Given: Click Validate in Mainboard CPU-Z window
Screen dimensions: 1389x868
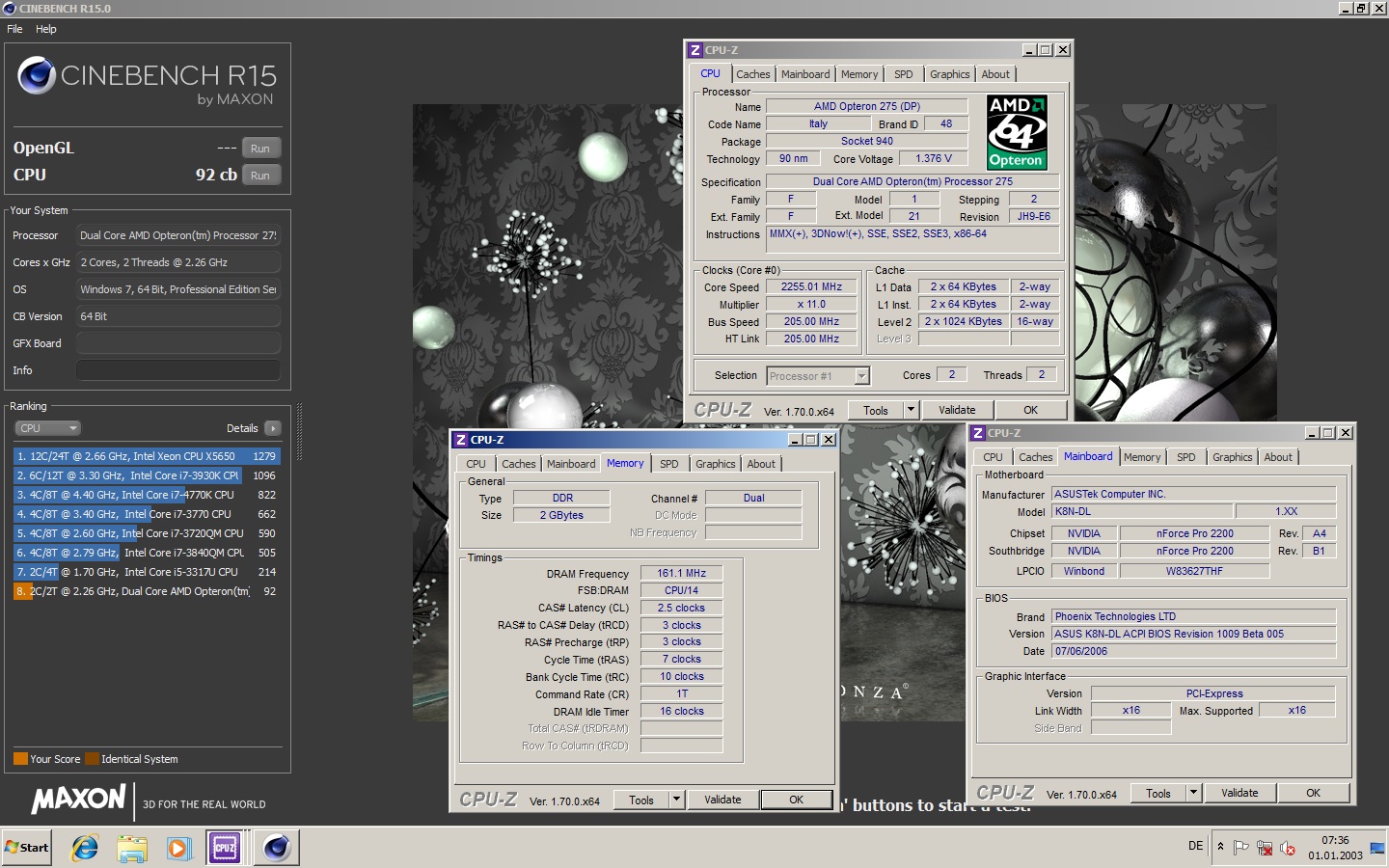Looking at the screenshot, I should (1240, 794).
